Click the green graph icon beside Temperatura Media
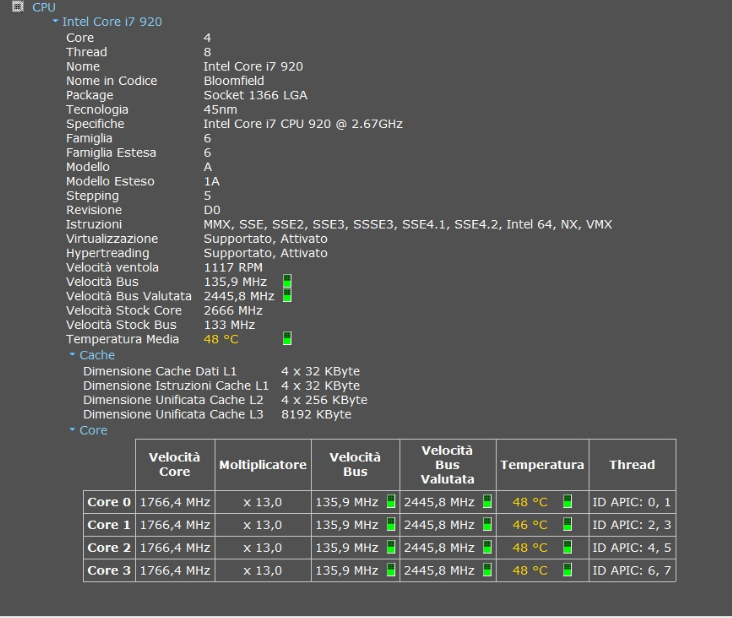The width and height of the screenshot is (732, 618). [288, 338]
